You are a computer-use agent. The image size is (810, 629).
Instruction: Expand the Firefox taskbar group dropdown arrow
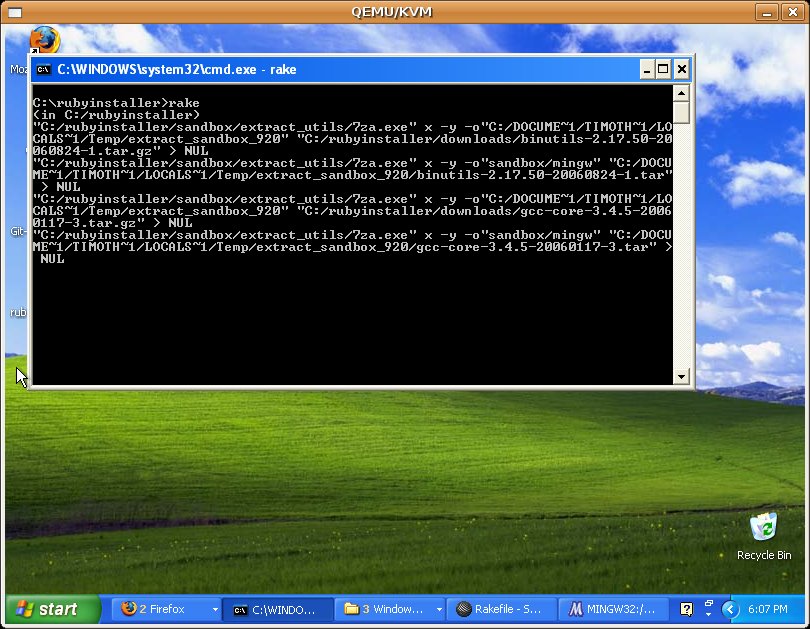pyautogui.click(x=215, y=609)
